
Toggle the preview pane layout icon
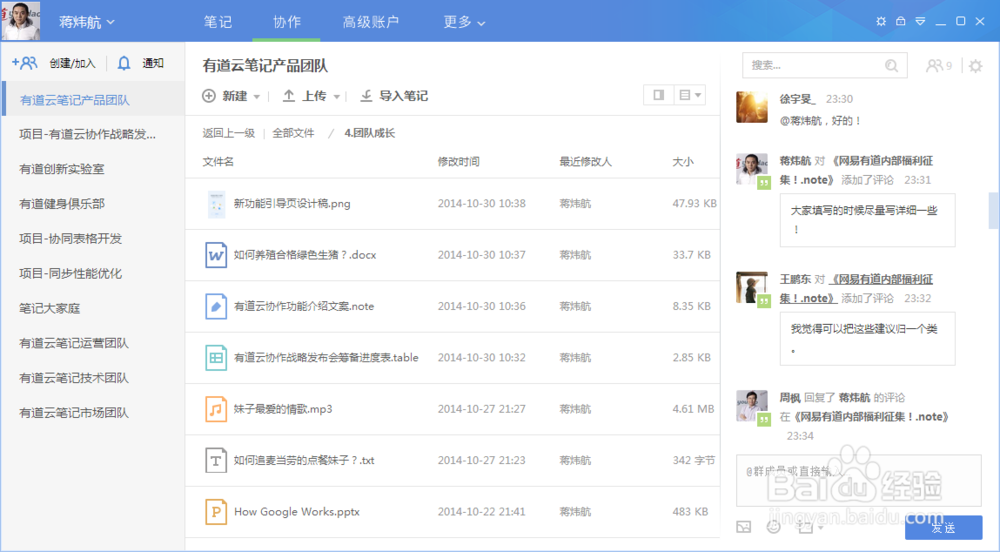pyautogui.click(x=659, y=95)
